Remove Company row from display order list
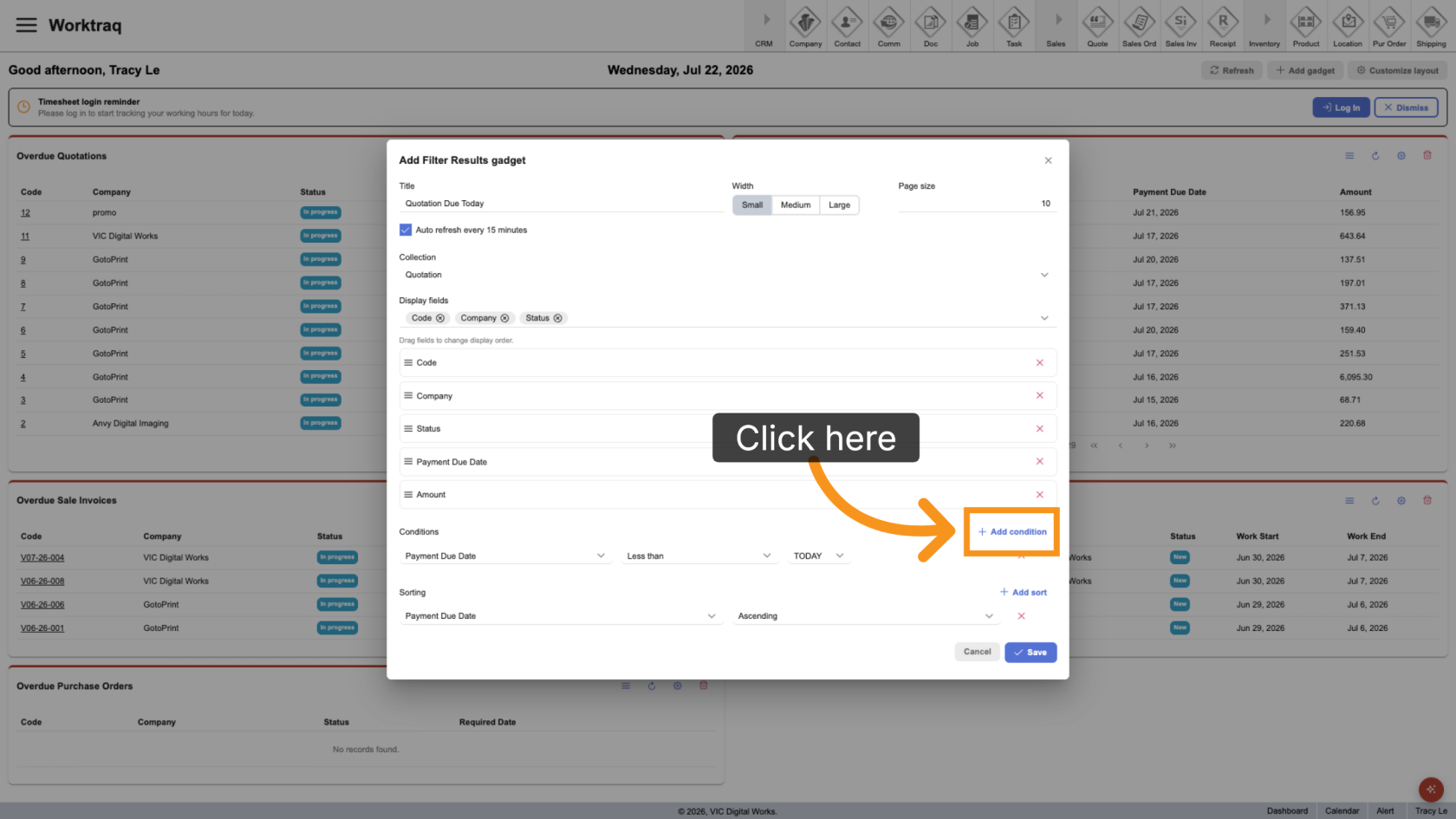 point(1039,395)
